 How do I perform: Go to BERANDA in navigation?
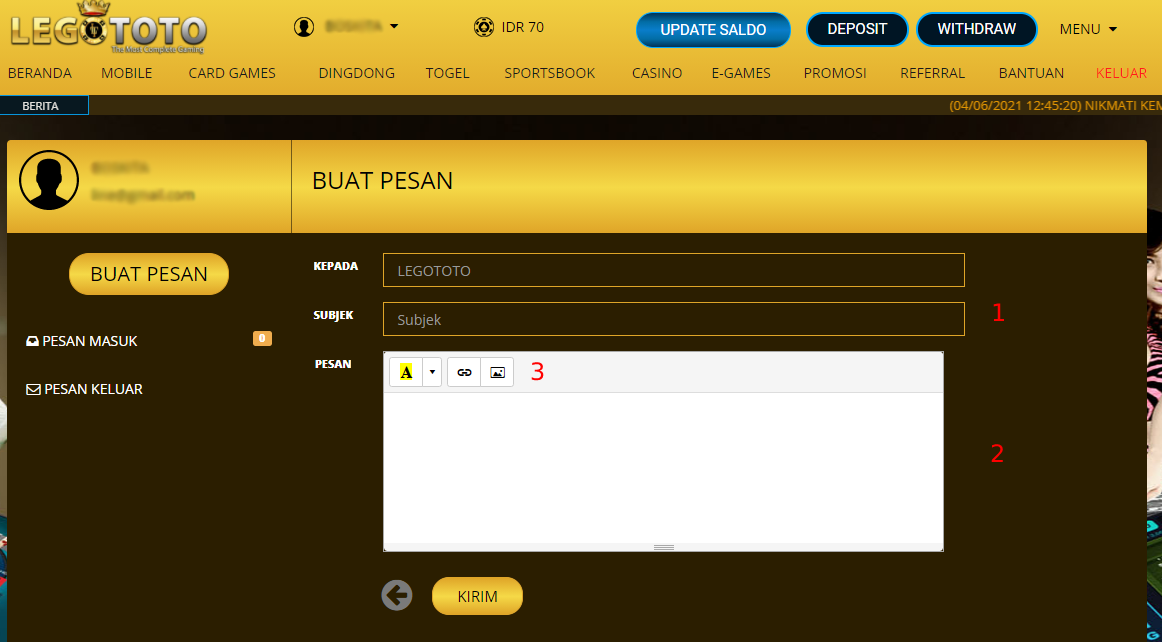(x=39, y=73)
